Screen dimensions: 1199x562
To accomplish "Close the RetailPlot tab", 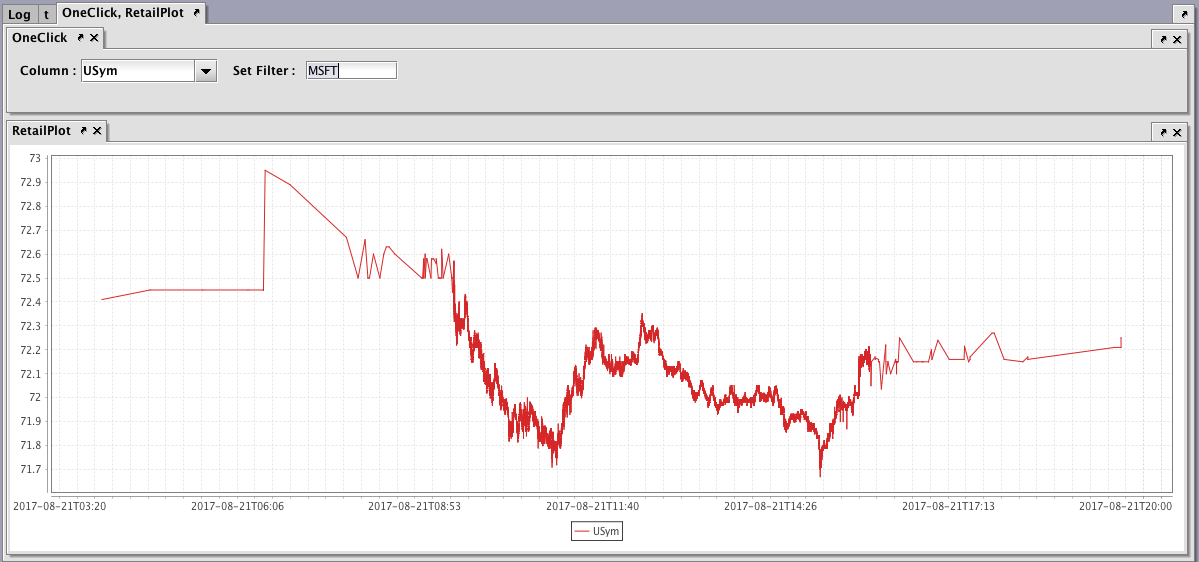I will pyautogui.click(x=97, y=131).
